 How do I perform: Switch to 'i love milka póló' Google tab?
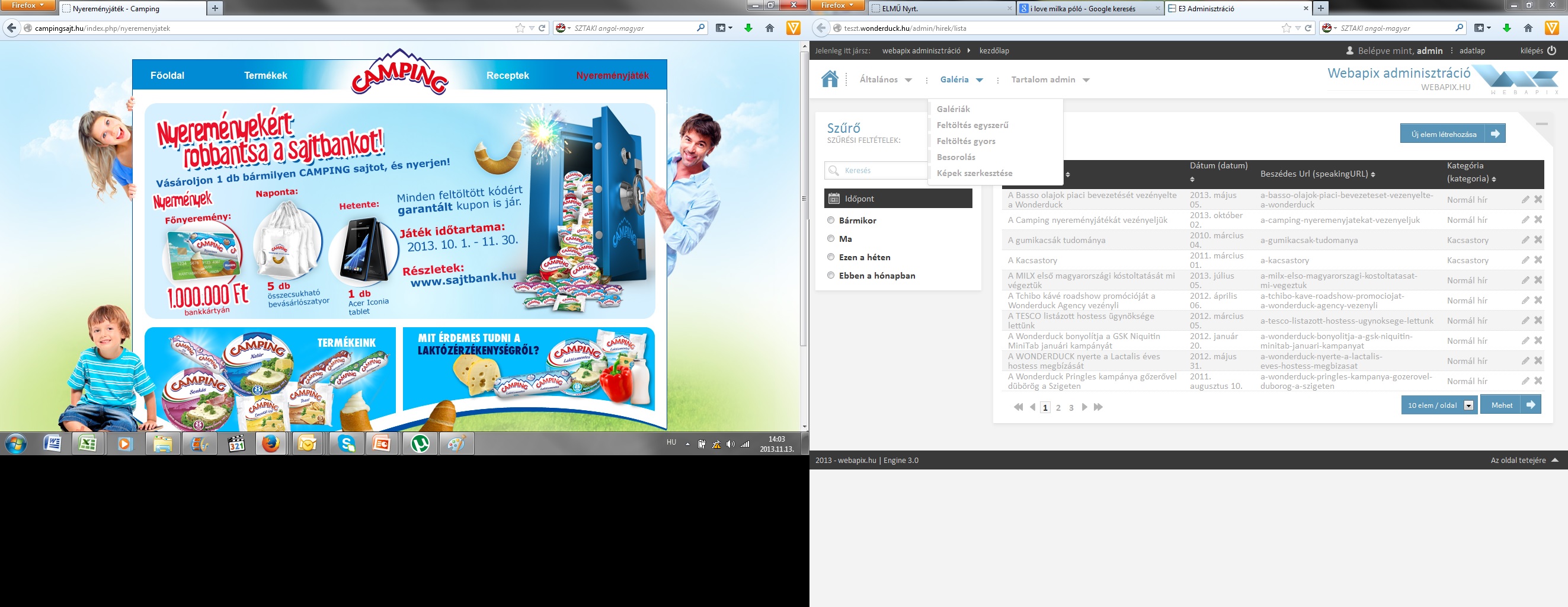pyautogui.click(x=1089, y=8)
